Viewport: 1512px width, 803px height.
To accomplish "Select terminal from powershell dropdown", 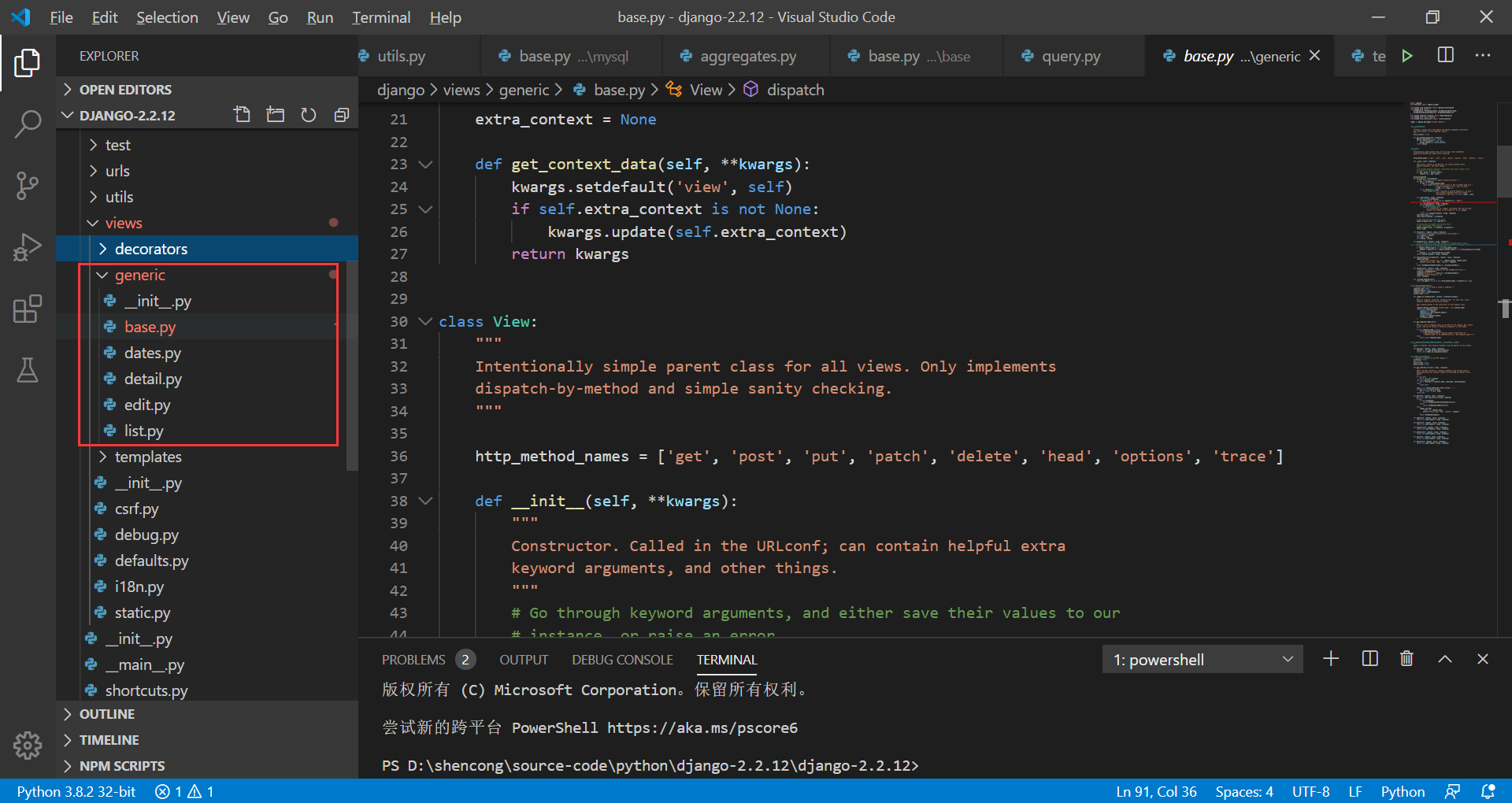I will (x=1203, y=660).
